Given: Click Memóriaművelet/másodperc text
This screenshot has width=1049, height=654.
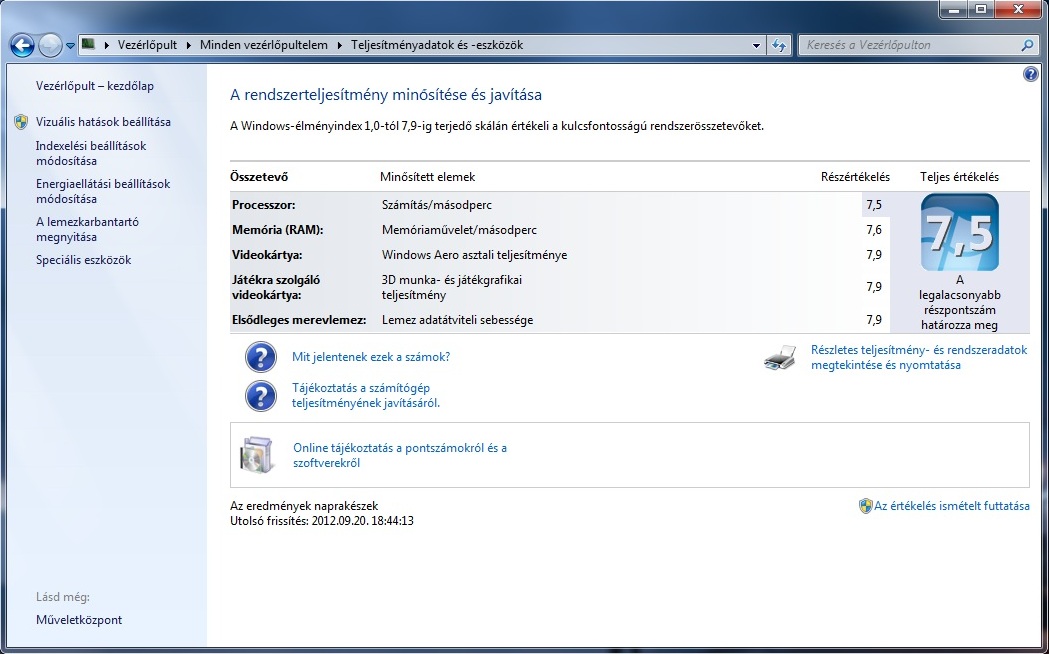Looking at the screenshot, I should click(x=460, y=229).
